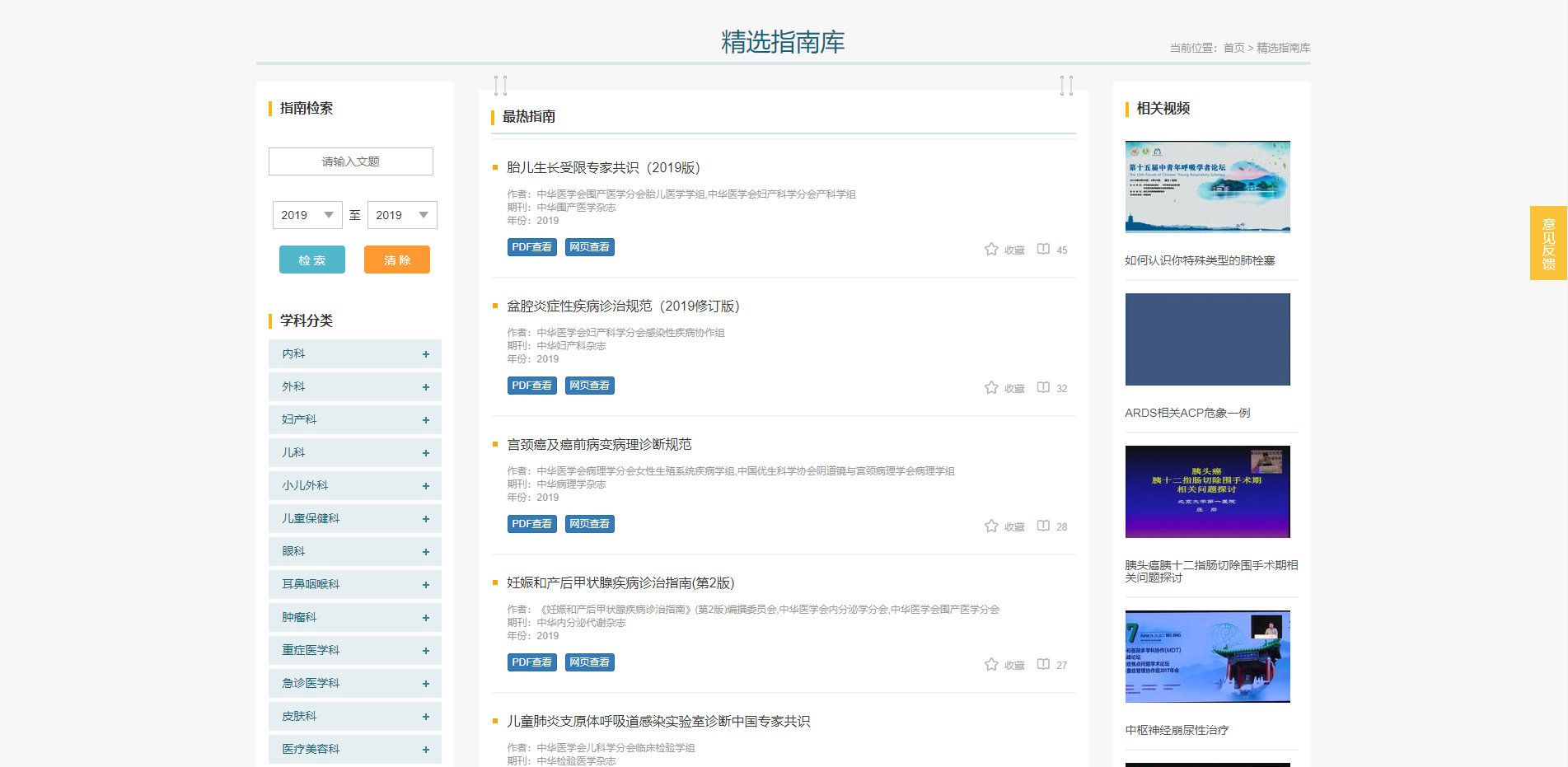
Task: Click the book read-count icon showing 27
Action: pos(1043,664)
